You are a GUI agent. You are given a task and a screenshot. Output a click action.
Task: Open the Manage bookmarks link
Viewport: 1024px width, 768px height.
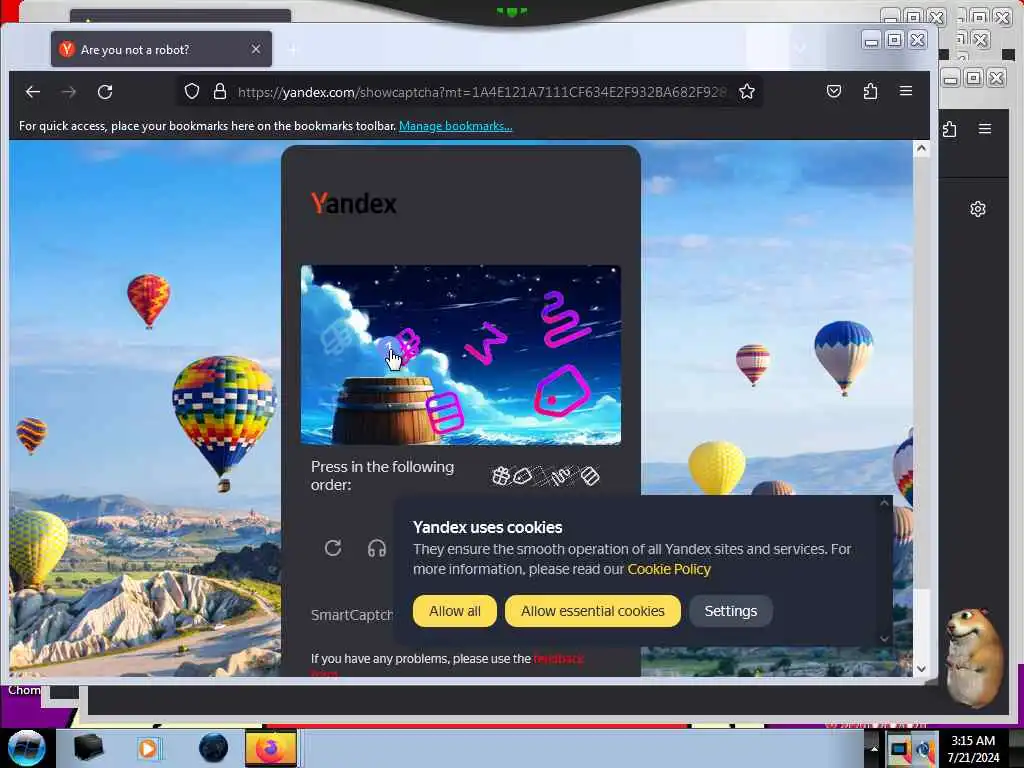455,126
